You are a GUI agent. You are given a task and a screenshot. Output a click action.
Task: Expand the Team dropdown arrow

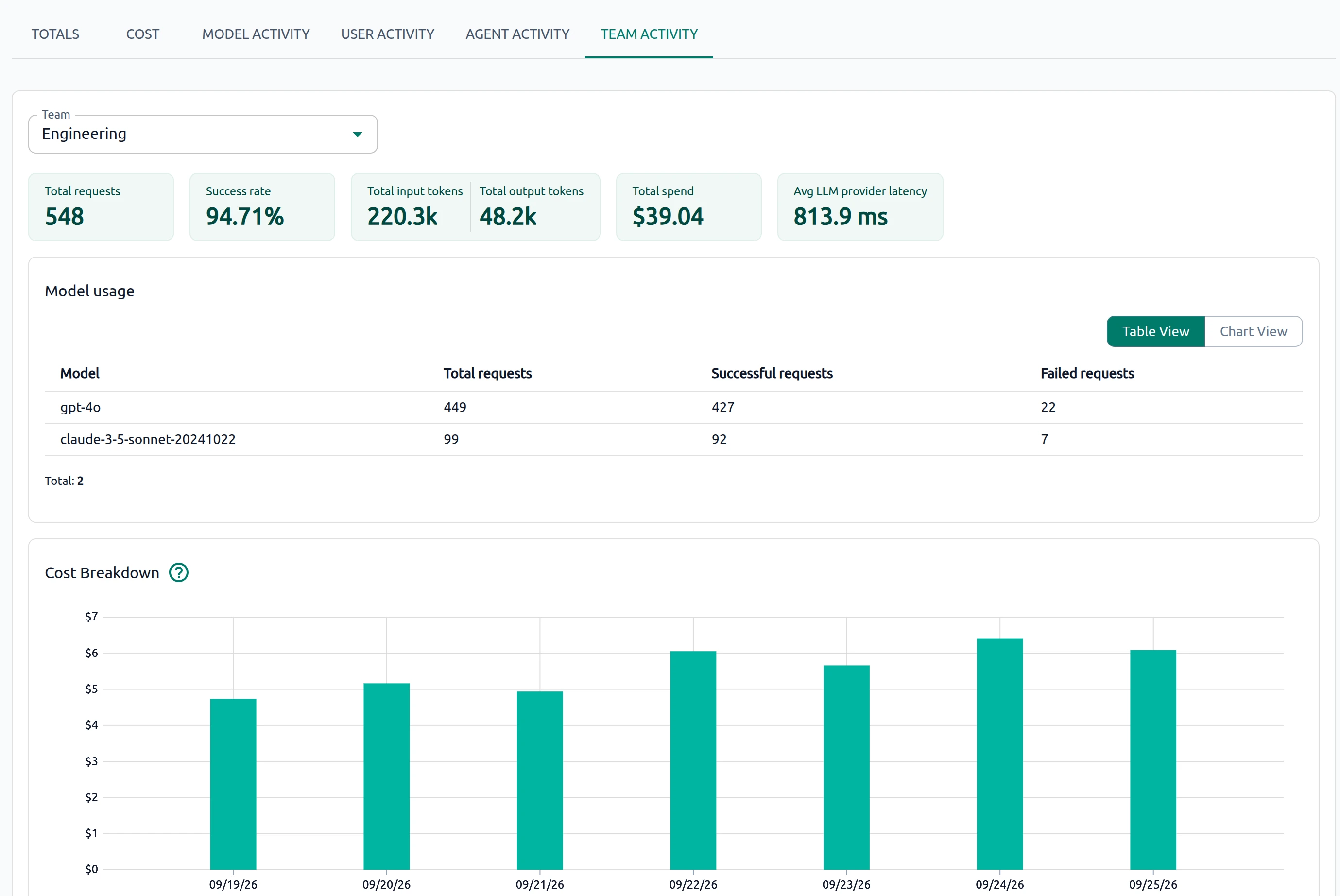click(357, 134)
